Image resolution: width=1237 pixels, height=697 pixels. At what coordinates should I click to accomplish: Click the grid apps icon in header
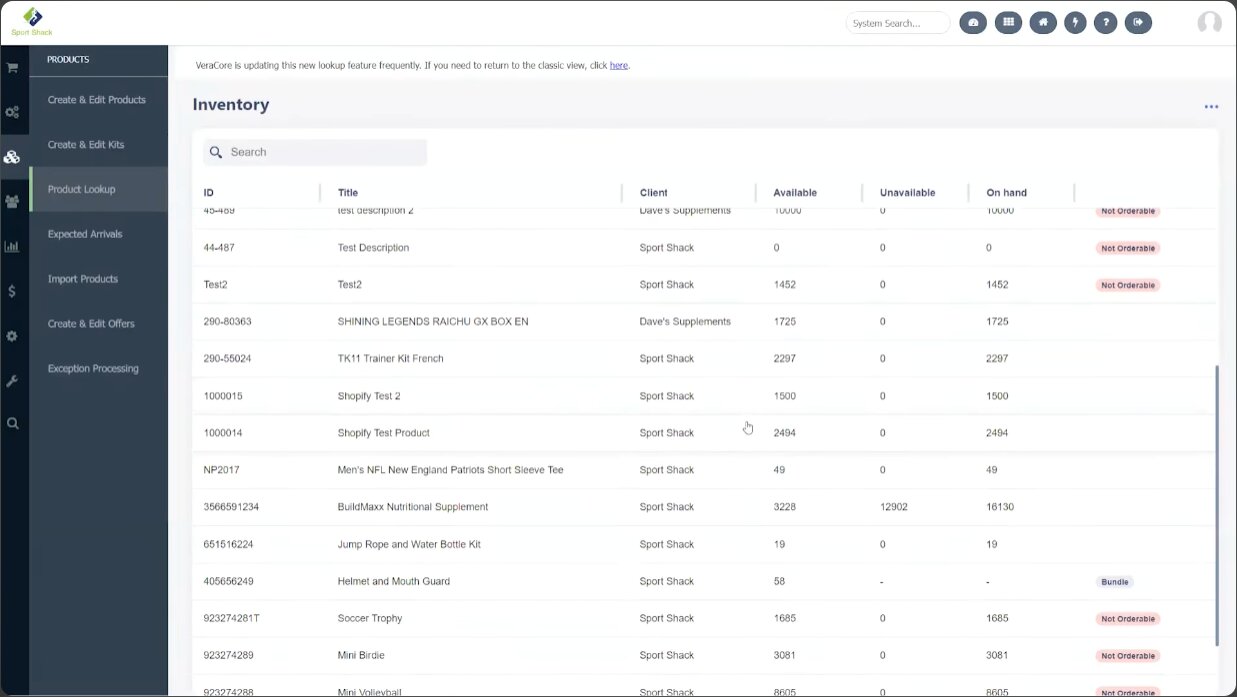[1008, 23]
